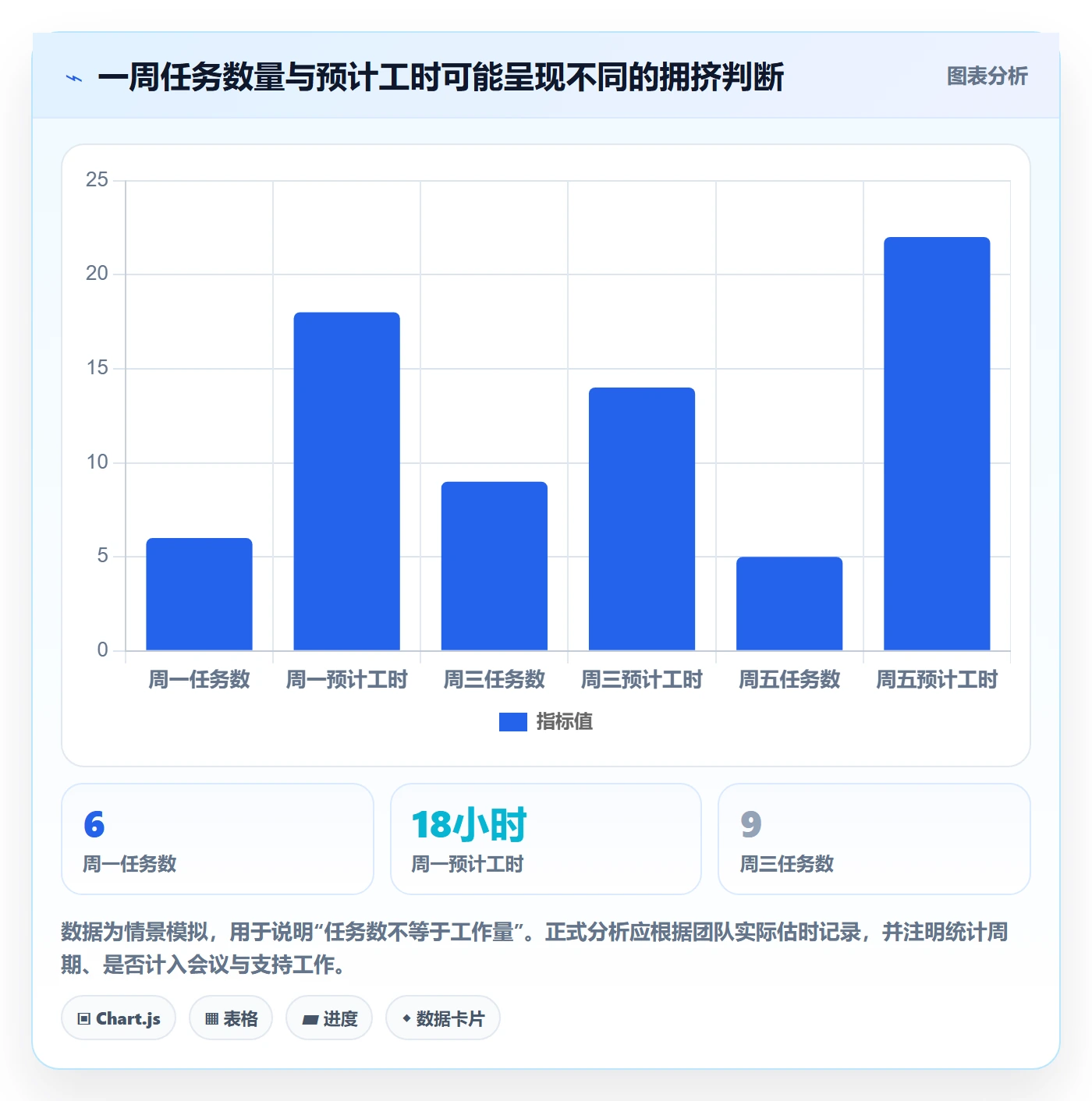Viewport: 1092px width, 1101px height.
Task: Click the square icon in Chart.js chip
Action: [x=84, y=1018]
